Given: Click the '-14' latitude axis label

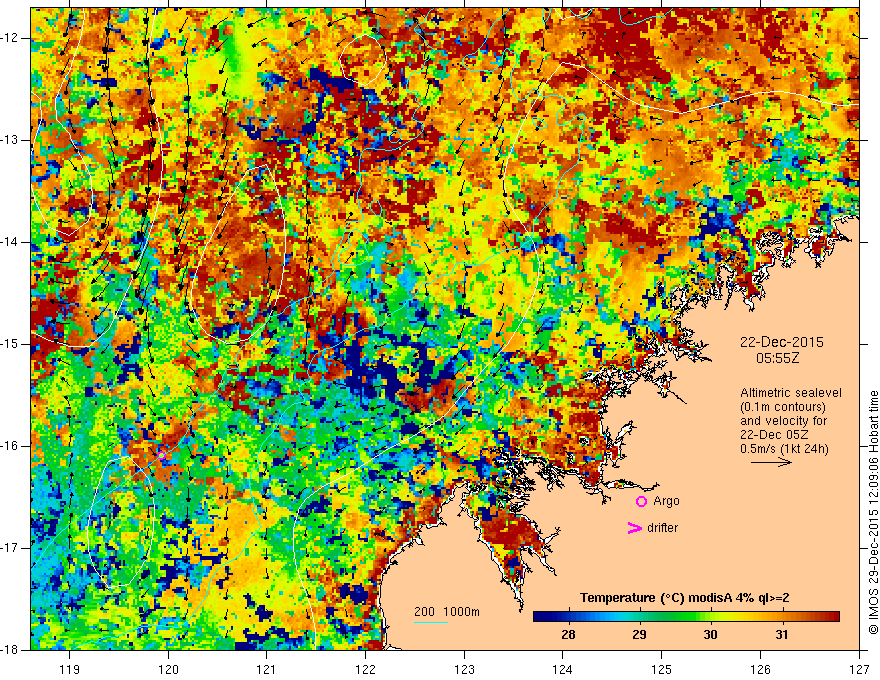Looking at the screenshot, I should (10, 242).
